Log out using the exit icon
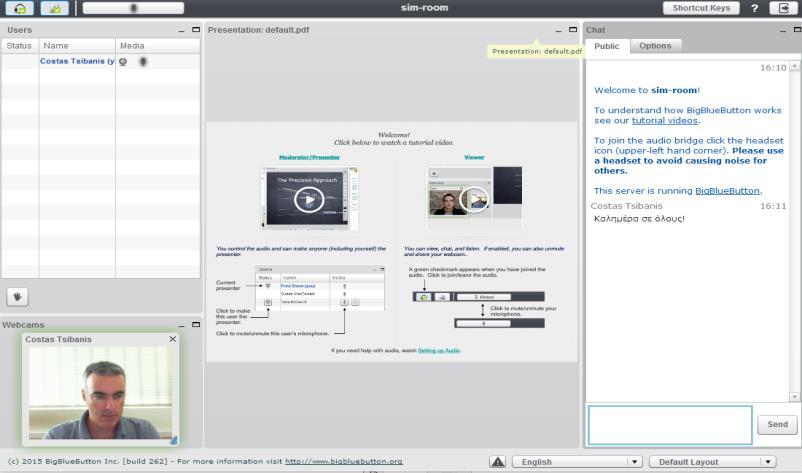Screen dimensions: 802x473 pyautogui.click(x=783, y=8)
